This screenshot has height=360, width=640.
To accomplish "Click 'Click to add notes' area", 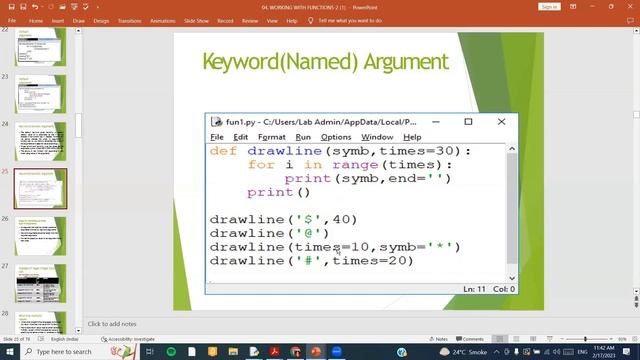I will tap(112, 324).
